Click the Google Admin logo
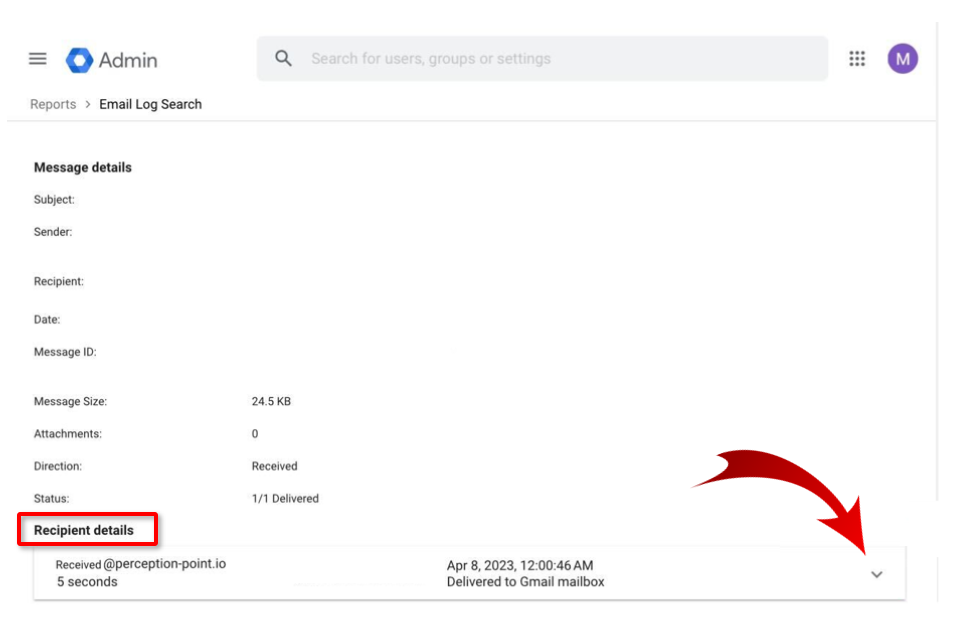This screenshot has width=964, height=626. click(79, 60)
